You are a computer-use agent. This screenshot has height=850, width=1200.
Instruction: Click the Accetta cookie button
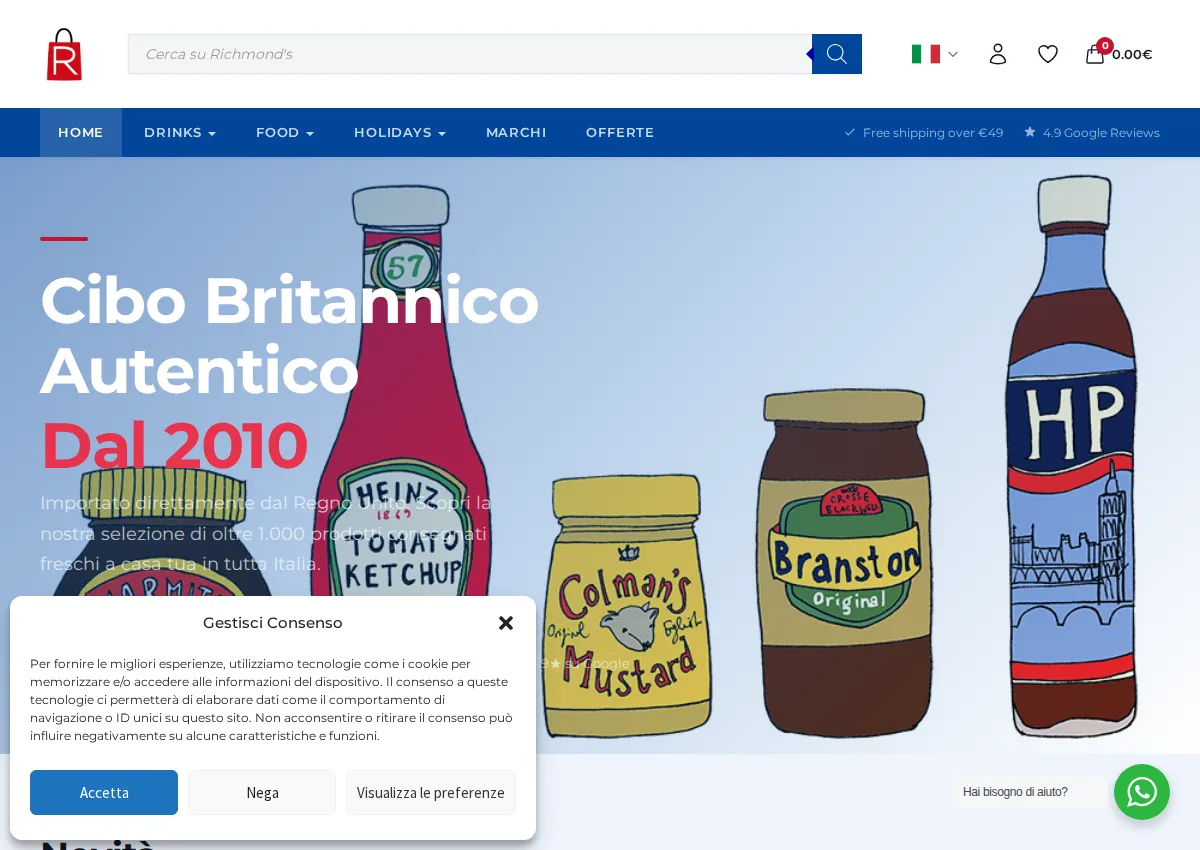(x=104, y=793)
